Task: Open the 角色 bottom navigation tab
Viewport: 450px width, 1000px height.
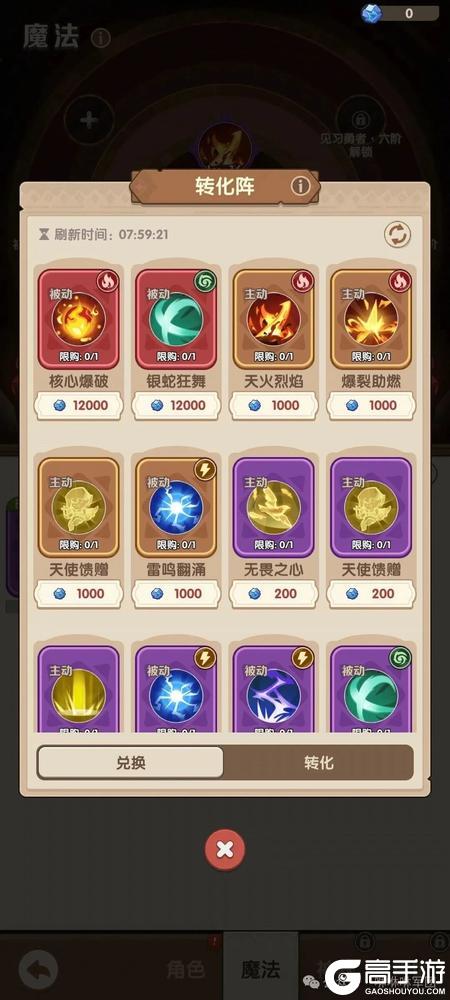Action: click(186, 970)
